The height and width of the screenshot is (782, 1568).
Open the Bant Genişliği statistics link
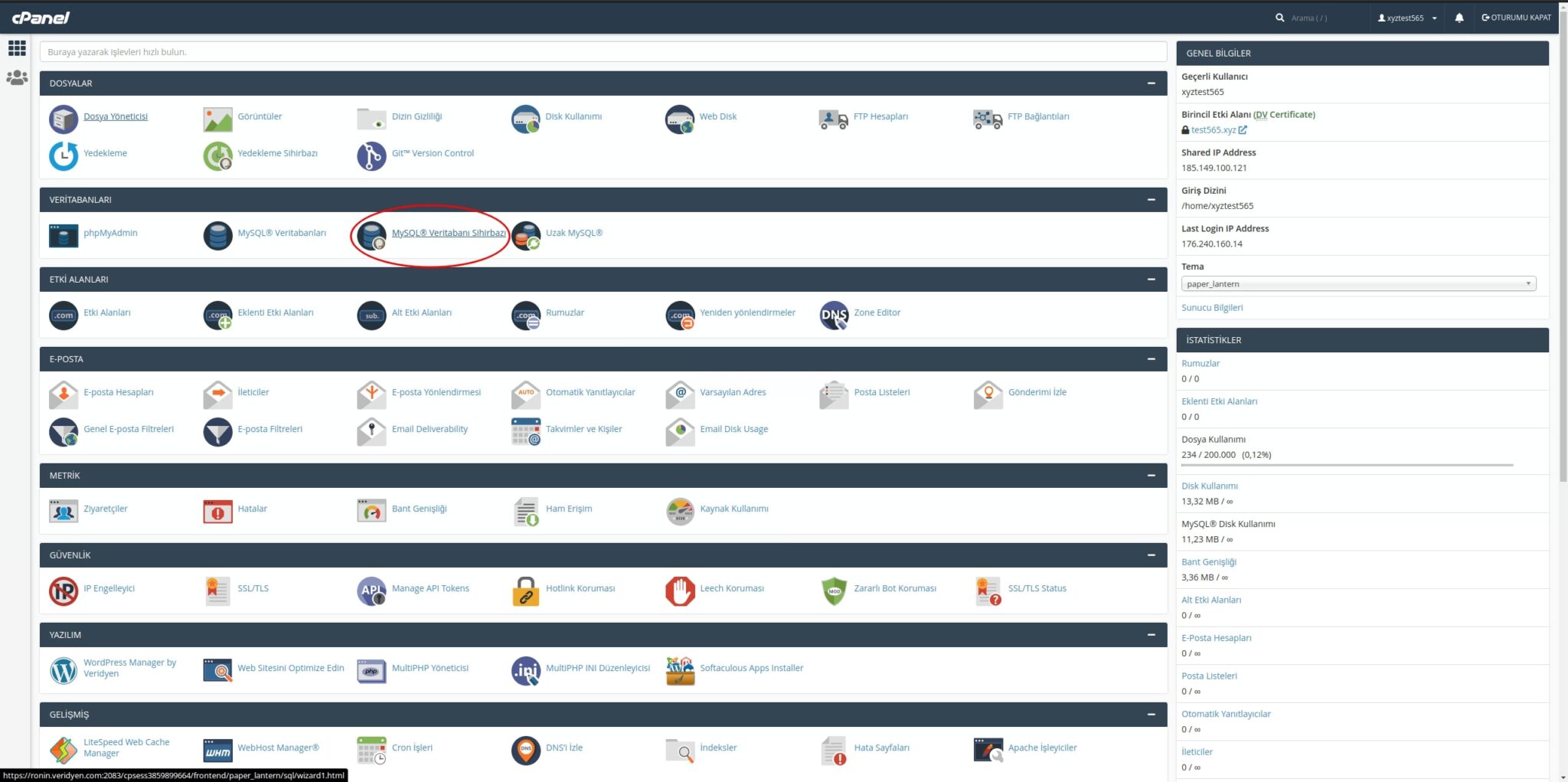tap(1209, 562)
